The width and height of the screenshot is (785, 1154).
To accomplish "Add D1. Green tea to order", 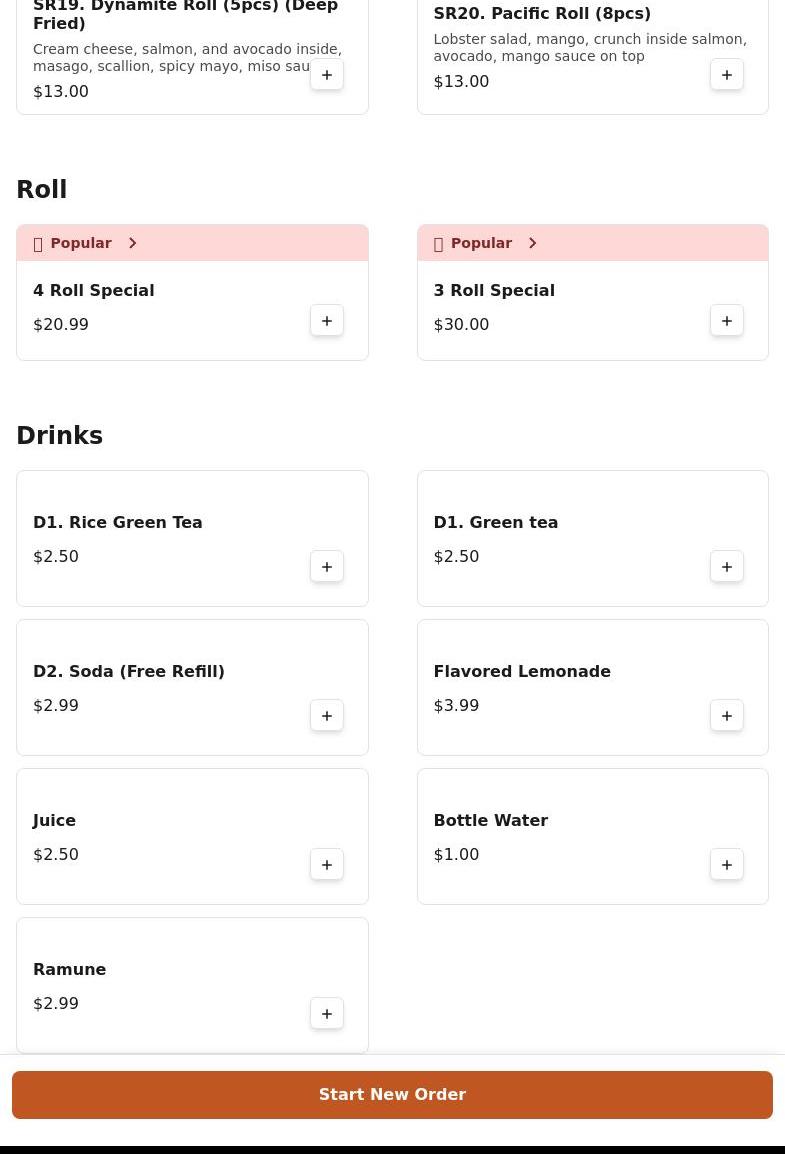I will 727,567.
